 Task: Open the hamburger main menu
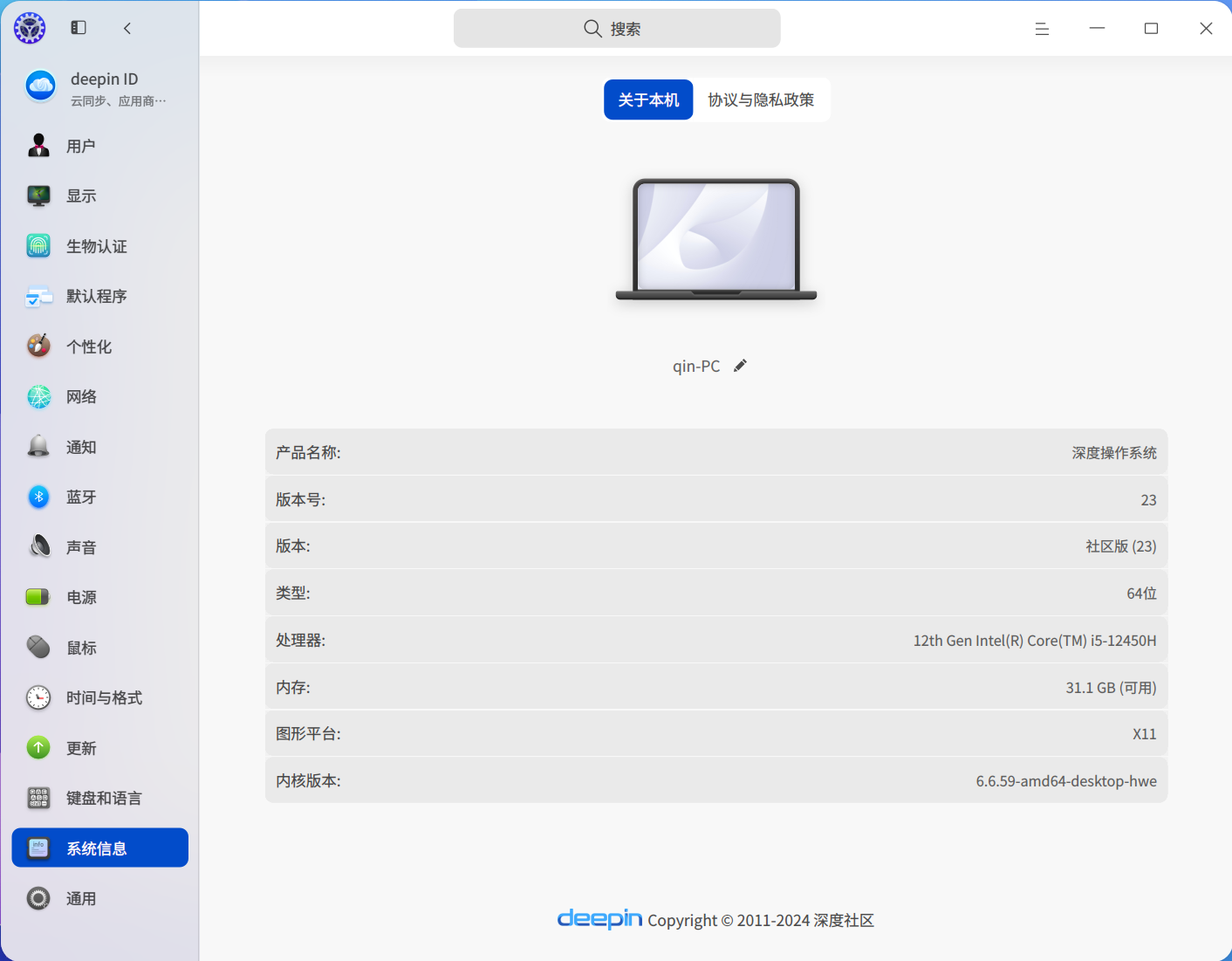[1042, 29]
